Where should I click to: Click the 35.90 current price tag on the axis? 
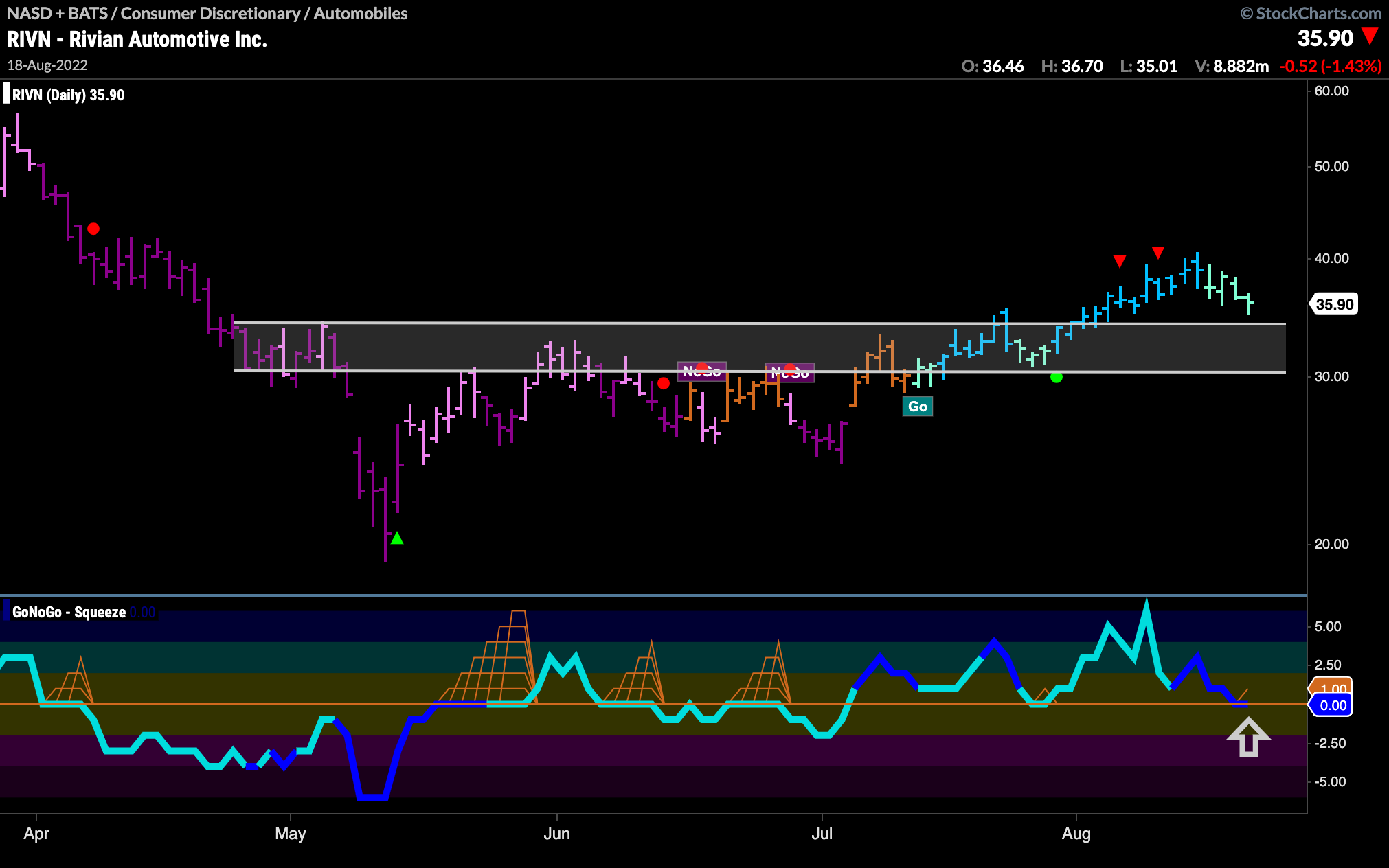coord(1334,304)
